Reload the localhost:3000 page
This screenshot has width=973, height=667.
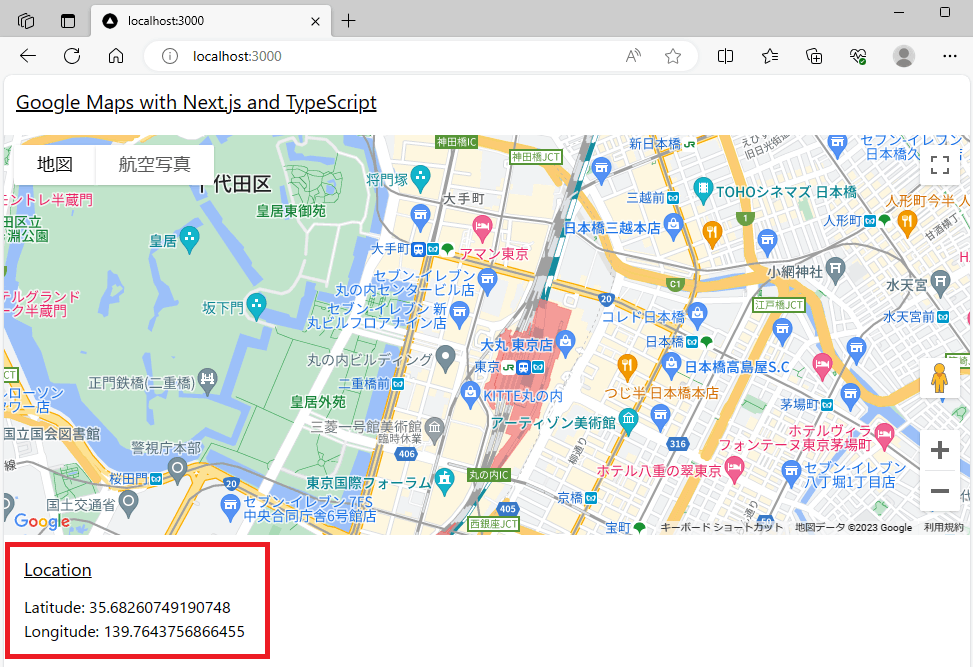[72, 56]
